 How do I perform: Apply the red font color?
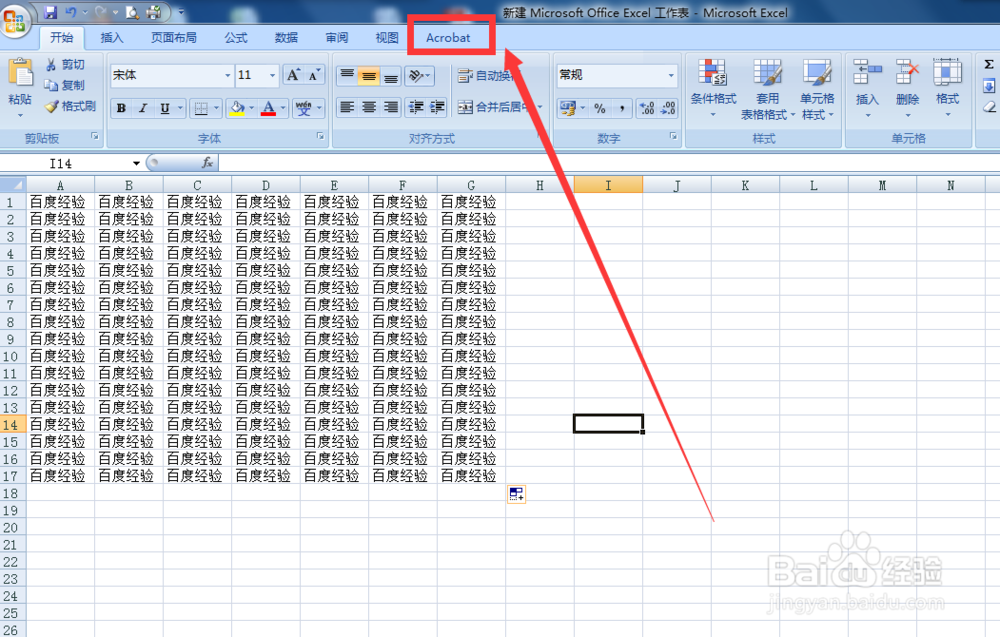[x=268, y=108]
